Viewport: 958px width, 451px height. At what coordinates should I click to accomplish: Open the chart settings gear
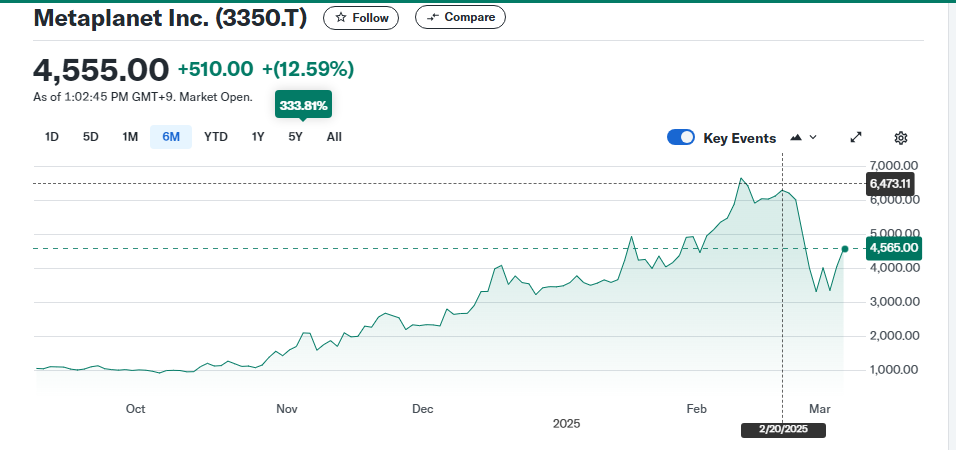[900, 138]
